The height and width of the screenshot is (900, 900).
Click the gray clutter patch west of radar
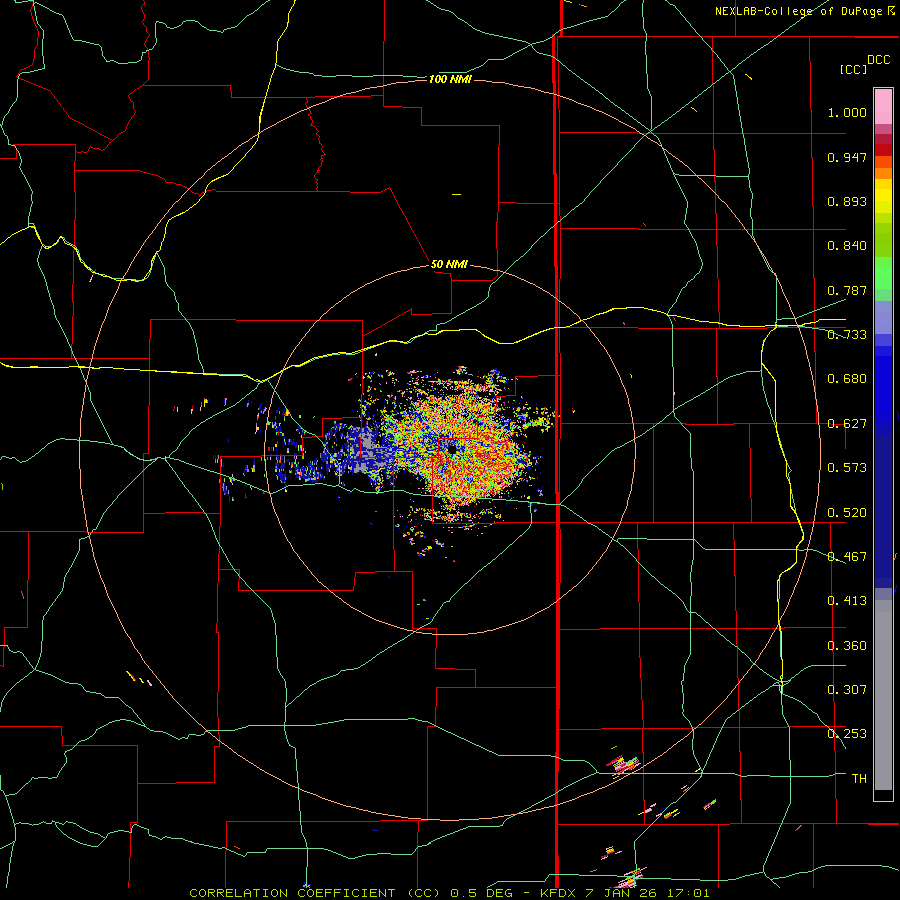pyautogui.click(x=368, y=447)
